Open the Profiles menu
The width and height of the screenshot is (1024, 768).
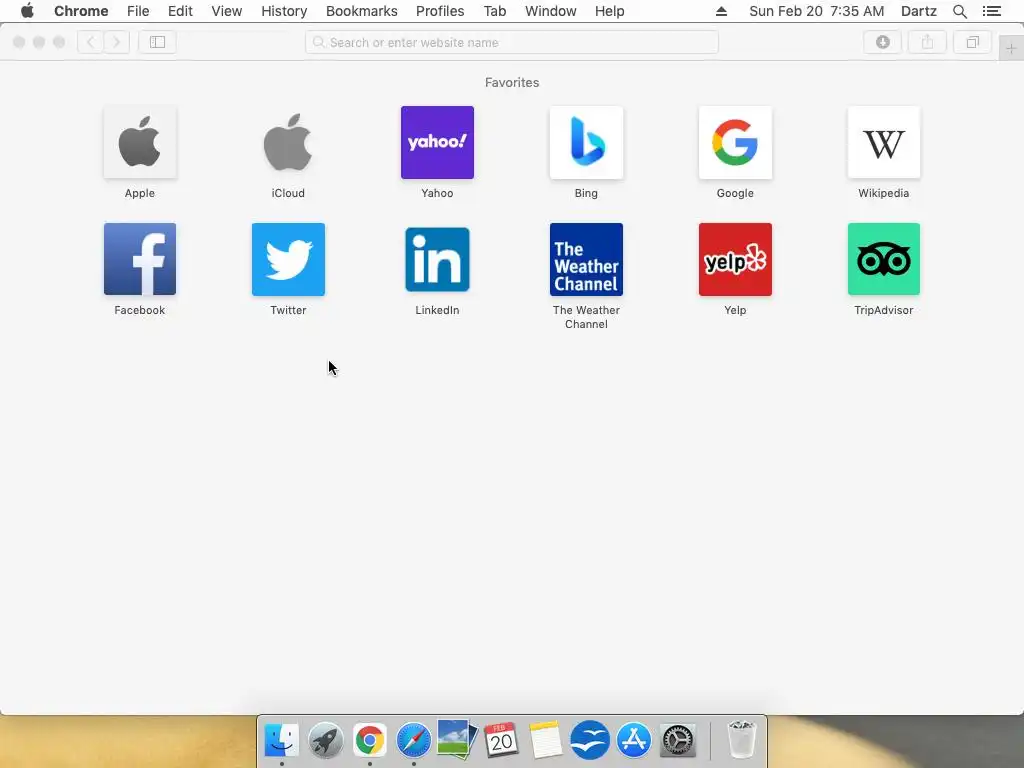pyautogui.click(x=440, y=11)
